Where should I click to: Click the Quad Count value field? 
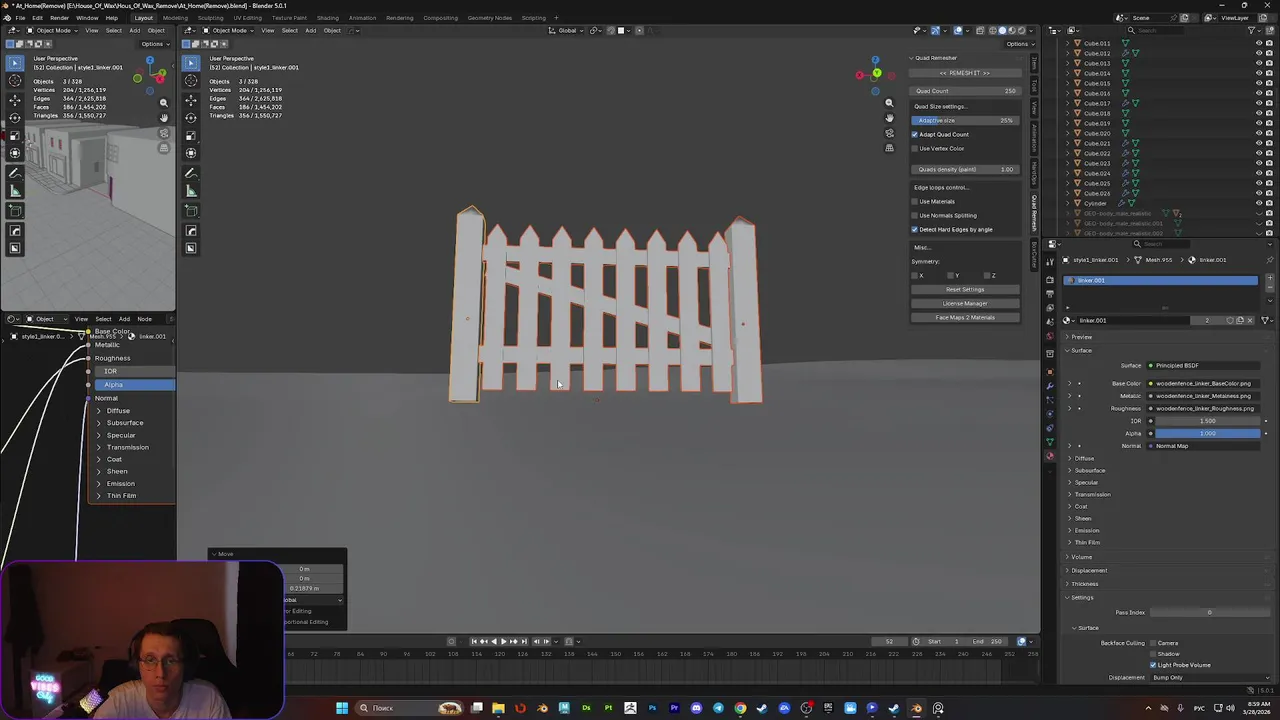click(965, 91)
